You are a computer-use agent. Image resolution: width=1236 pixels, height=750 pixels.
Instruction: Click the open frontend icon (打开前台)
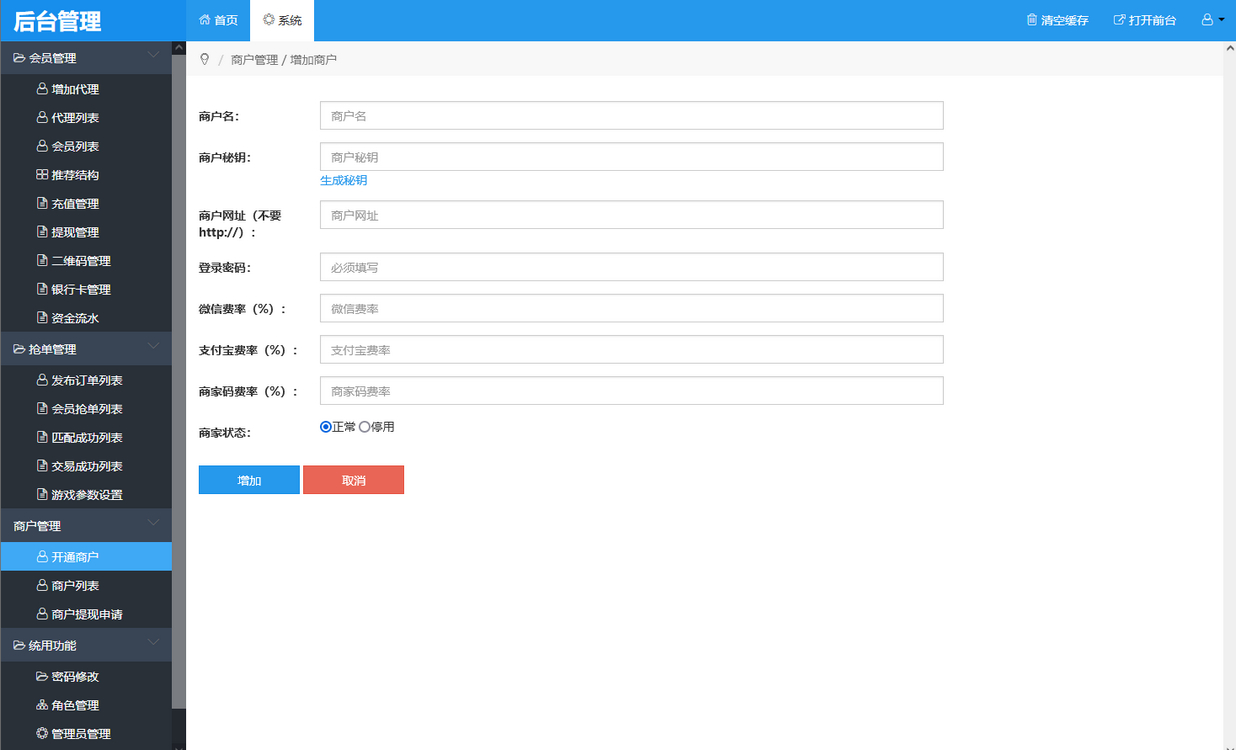[x=1119, y=20]
